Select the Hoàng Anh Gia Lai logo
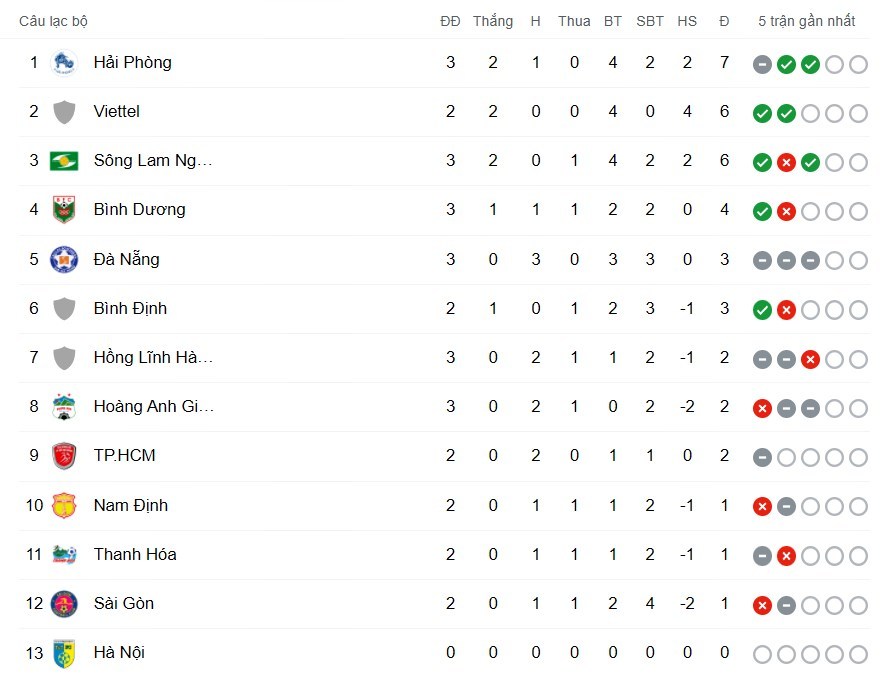The height and width of the screenshot is (677, 890). (64, 407)
